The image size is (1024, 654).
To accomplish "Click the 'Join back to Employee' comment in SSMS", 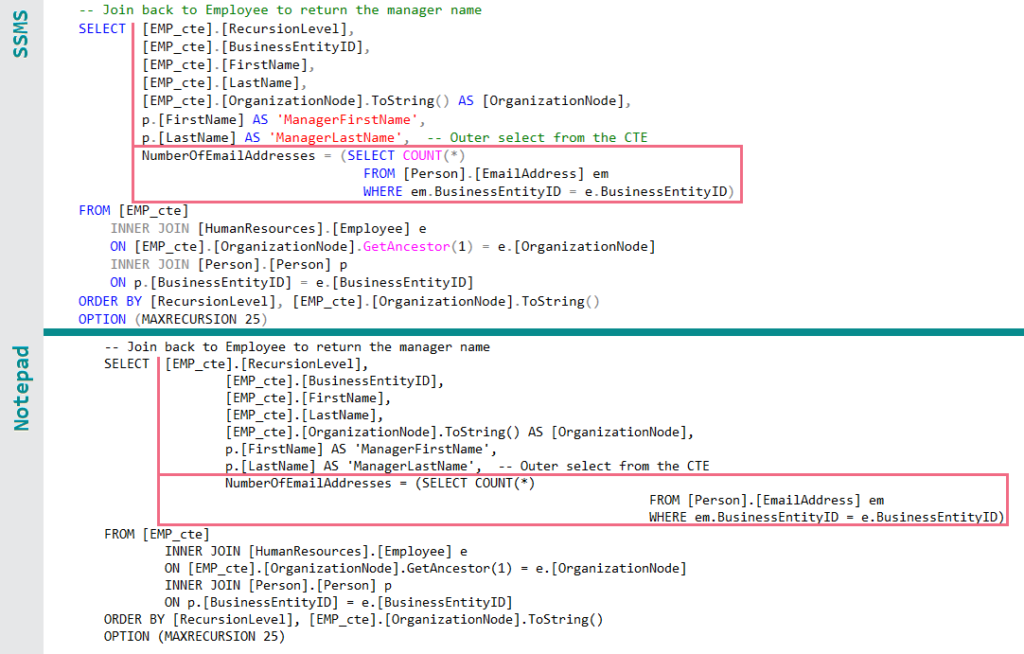I will tap(280, 10).
